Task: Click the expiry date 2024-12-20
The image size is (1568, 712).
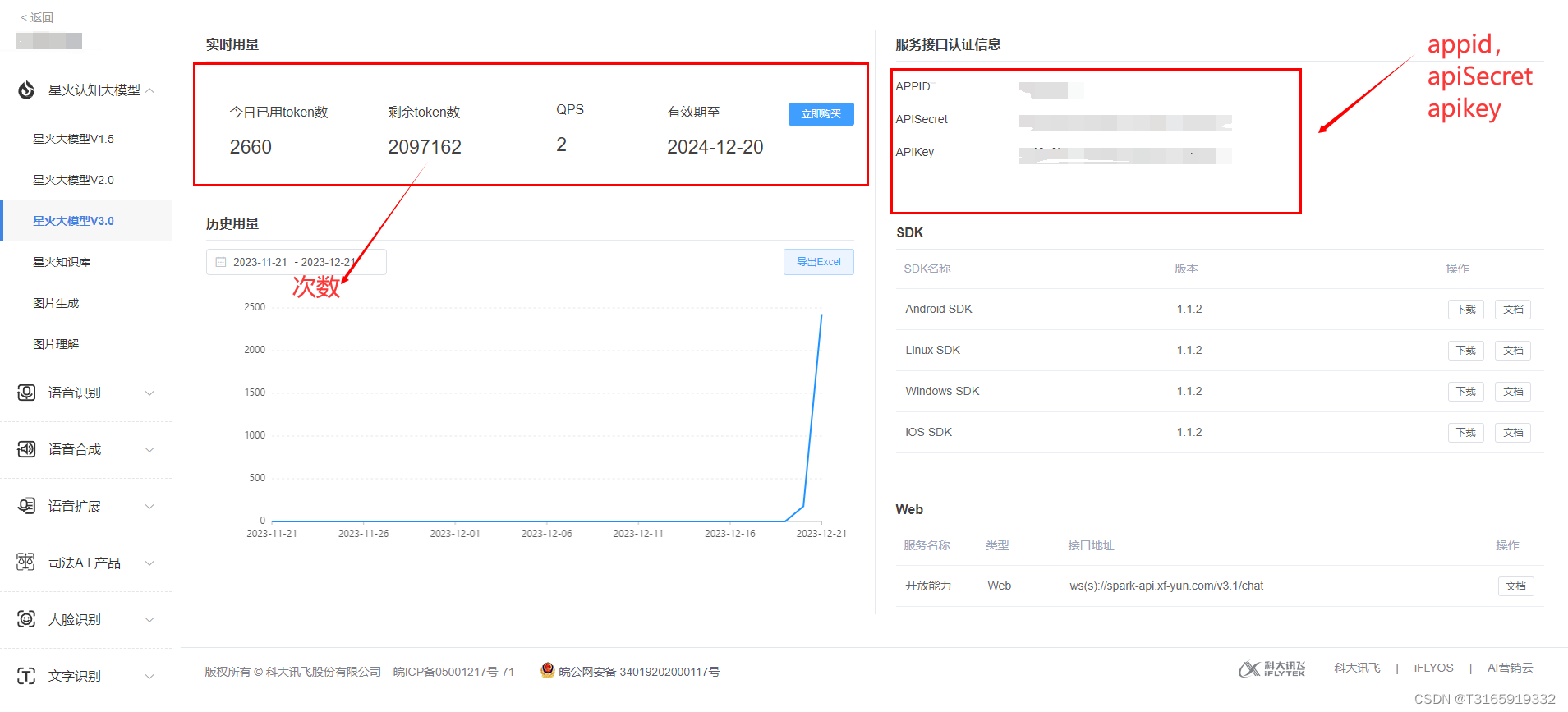Action: 715,147
